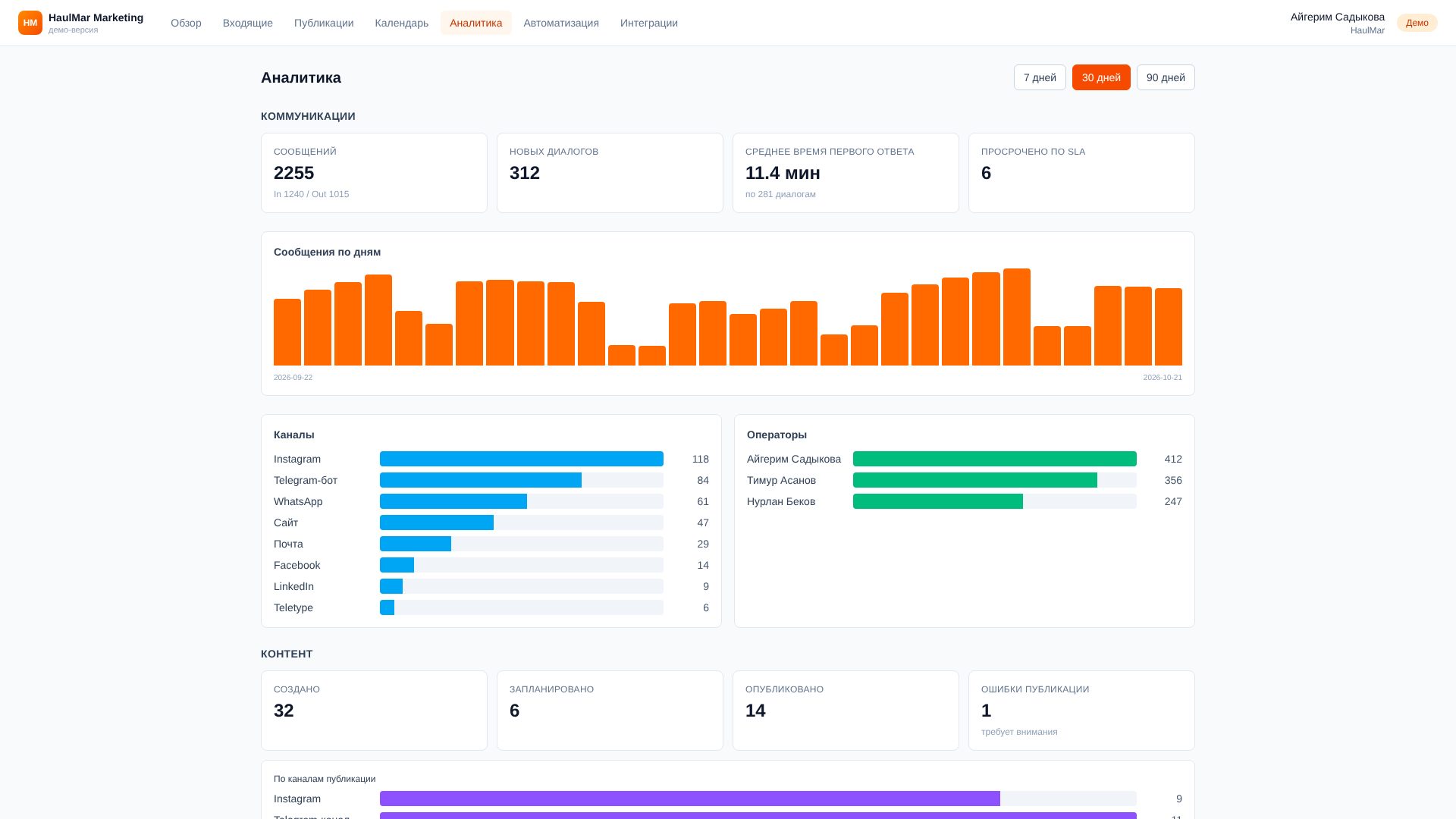Open the Автоматизация tab
Image resolution: width=1456 pixels, height=819 pixels.
(561, 23)
